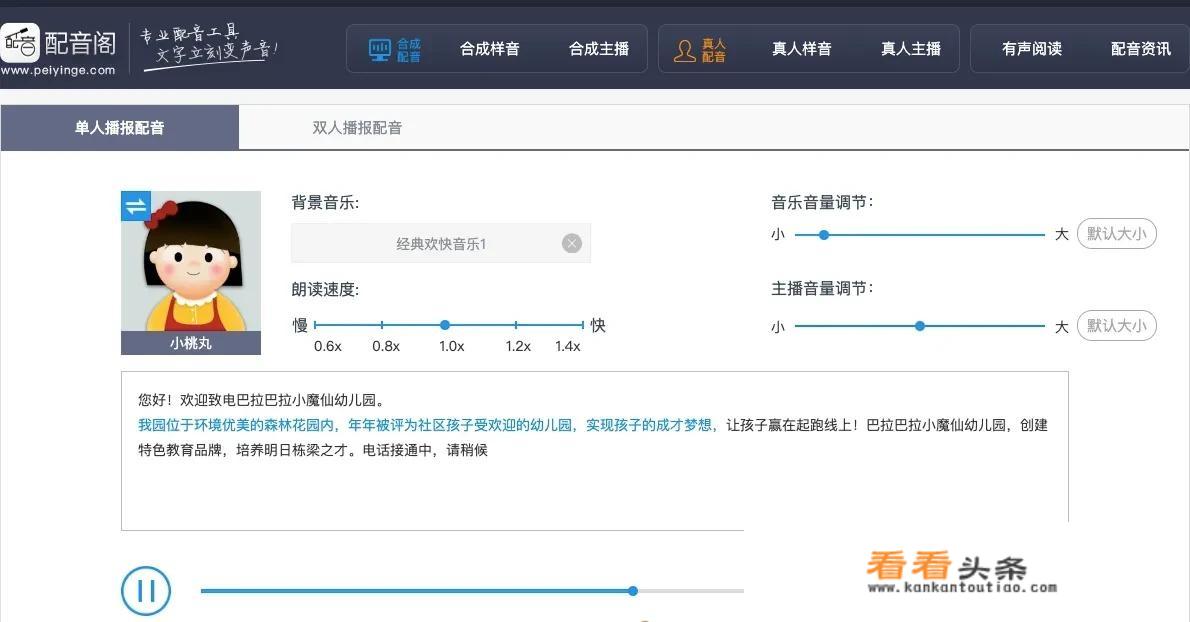Pause playback with the pause button

tap(146, 591)
